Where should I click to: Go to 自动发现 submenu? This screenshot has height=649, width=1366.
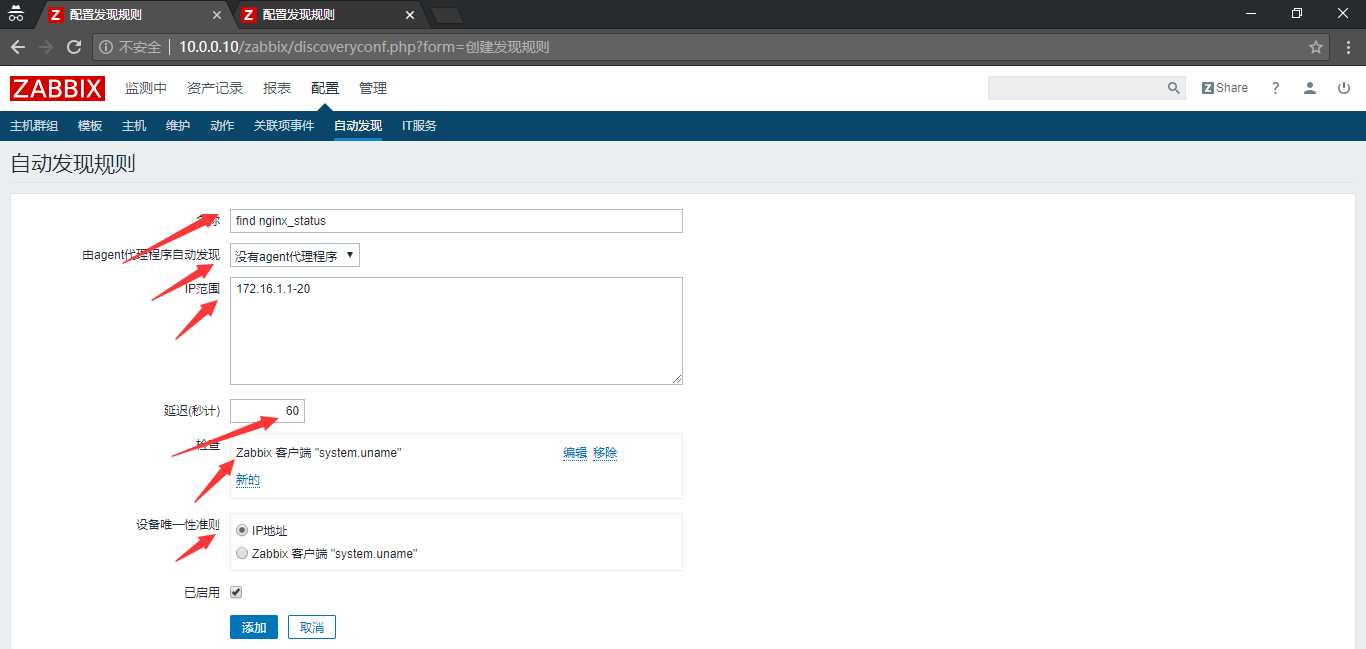coord(358,126)
